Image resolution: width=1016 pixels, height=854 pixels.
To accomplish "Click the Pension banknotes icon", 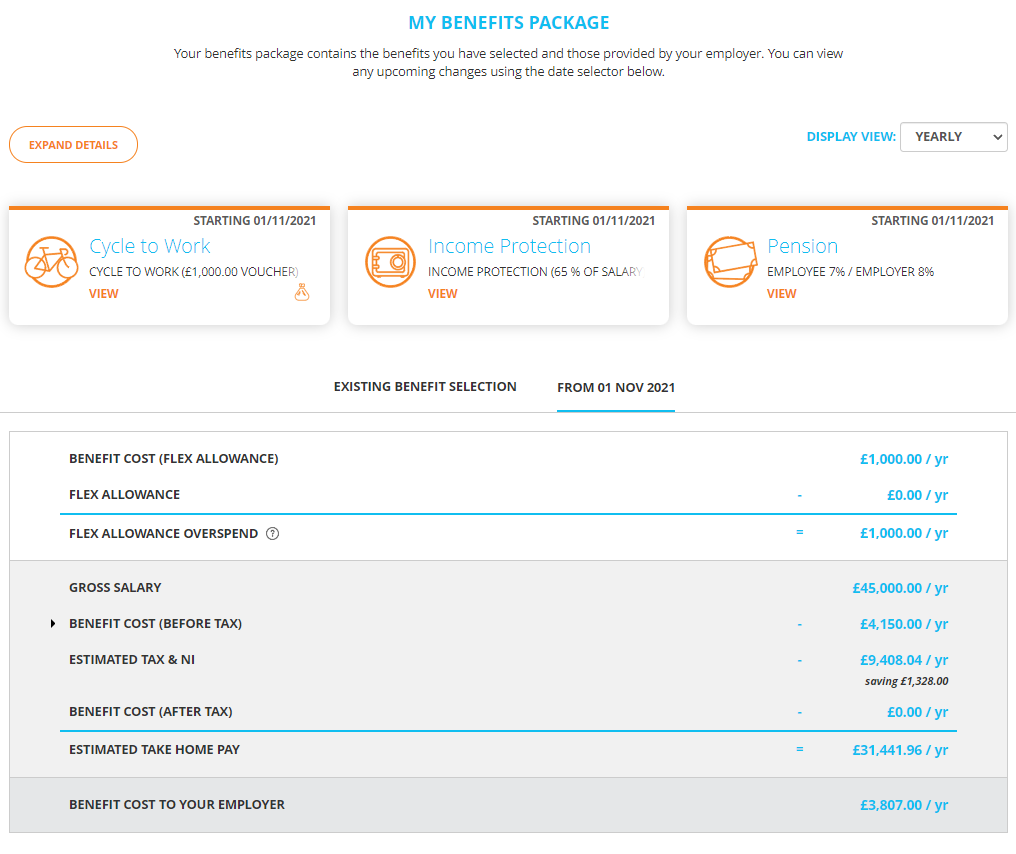I will click(x=730, y=262).
